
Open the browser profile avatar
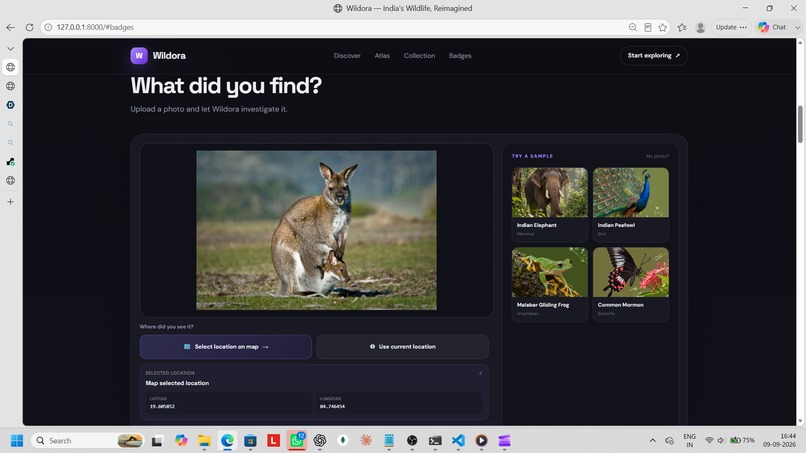[x=700, y=27]
